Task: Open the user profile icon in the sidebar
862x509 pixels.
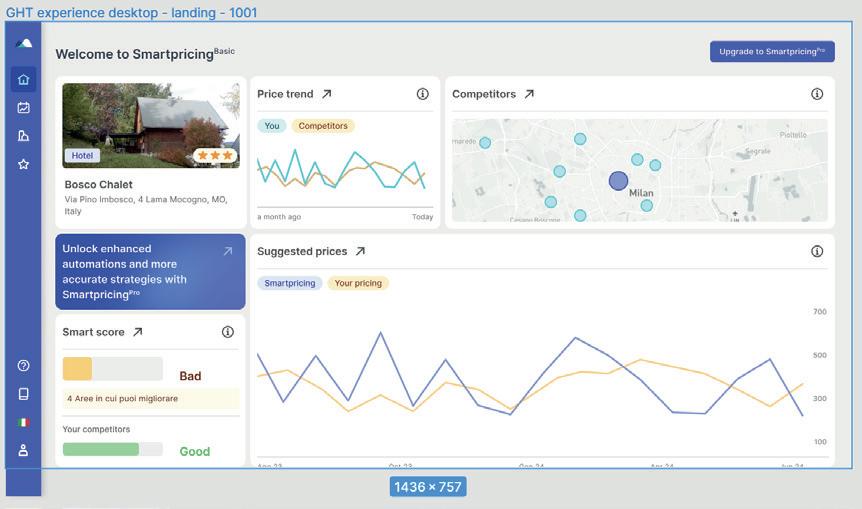Action: tap(23, 450)
